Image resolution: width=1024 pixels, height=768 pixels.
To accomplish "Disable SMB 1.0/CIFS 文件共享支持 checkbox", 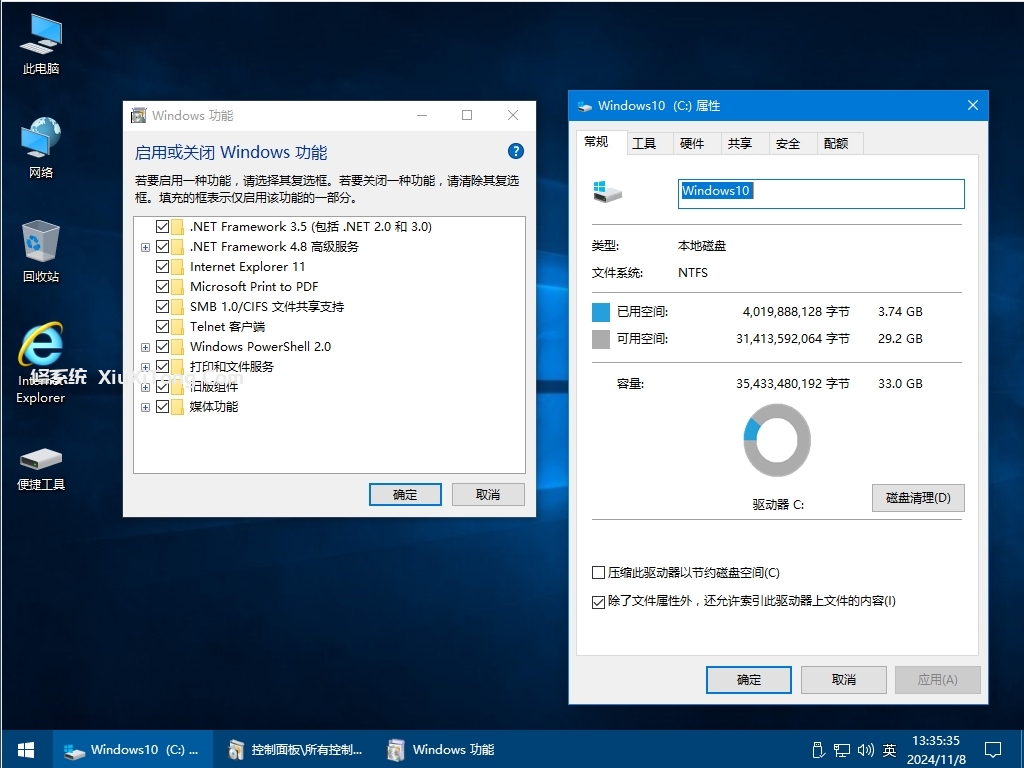I will pyautogui.click(x=163, y=306).
